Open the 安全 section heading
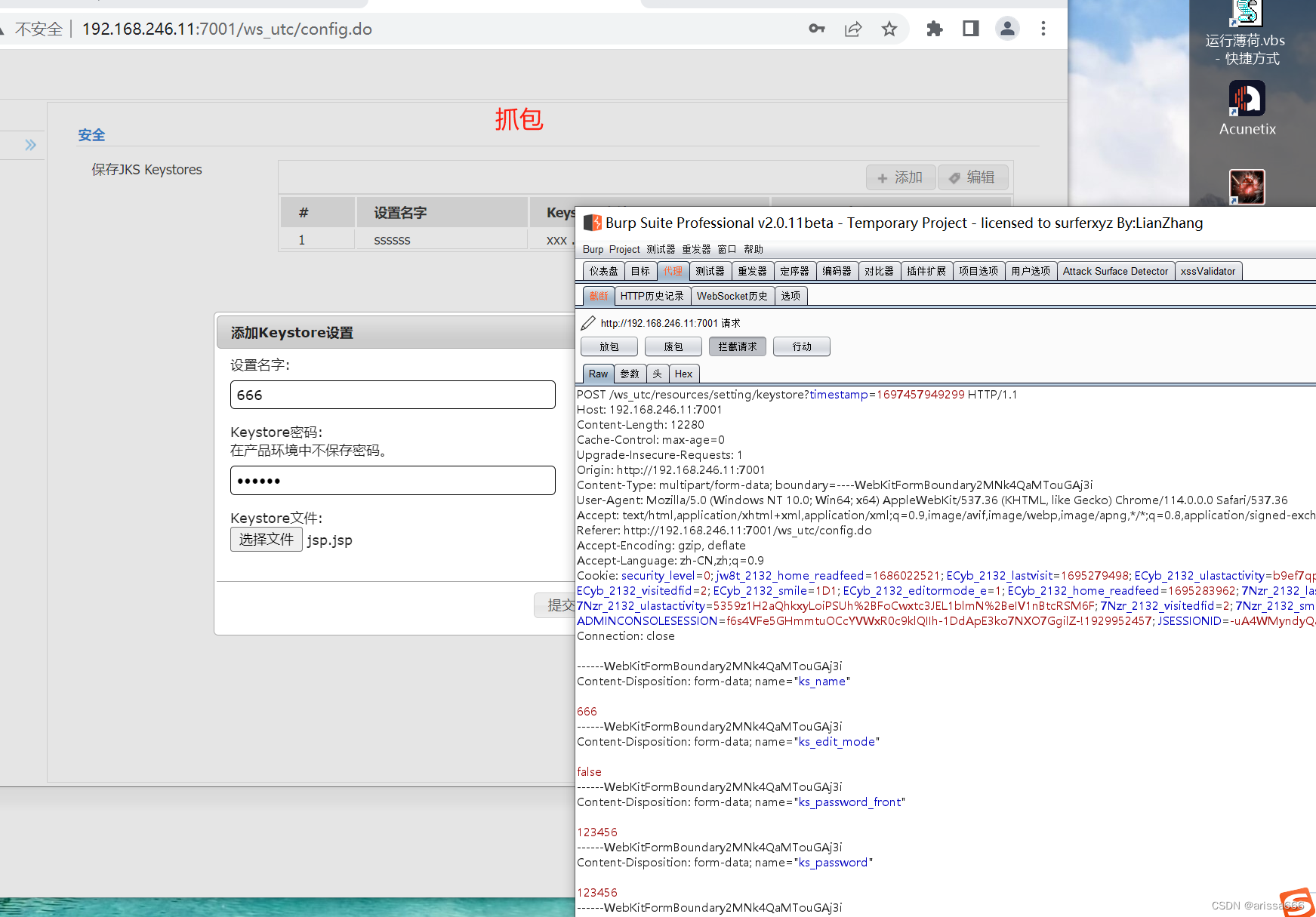Screen dimensions: 1316x917 coord(91,135)
